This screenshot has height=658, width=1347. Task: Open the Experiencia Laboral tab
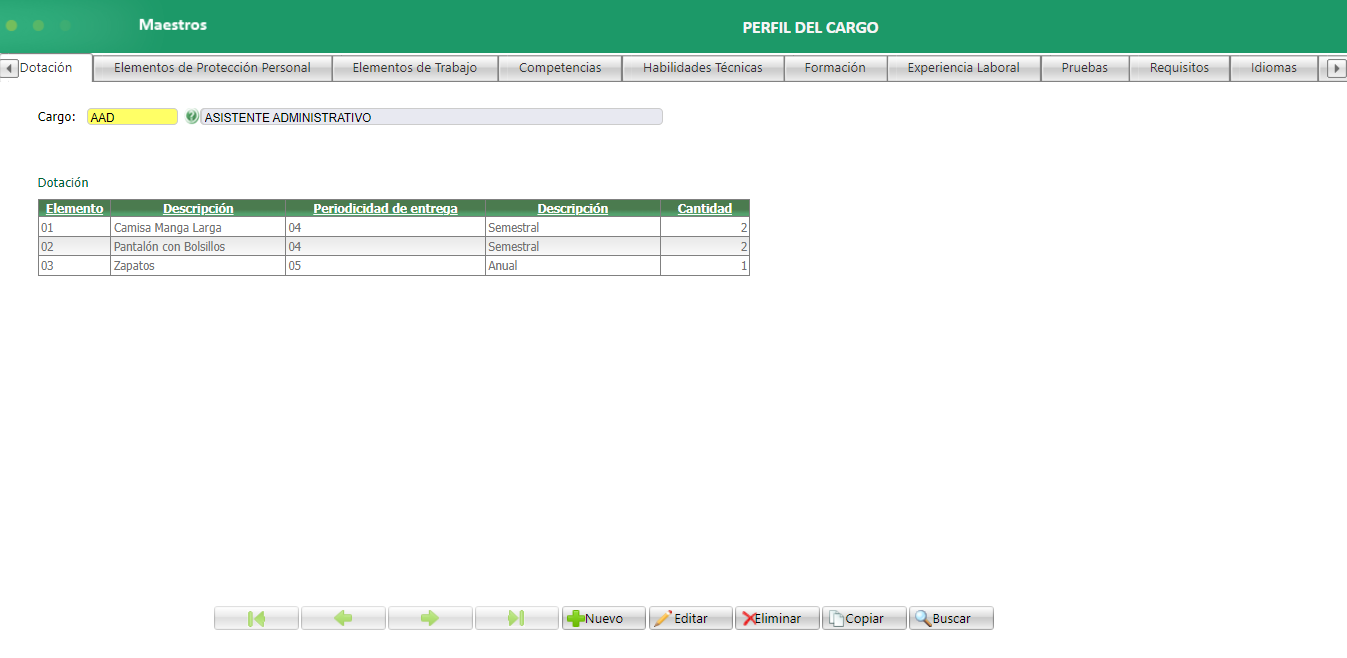[x=964, y=68]
